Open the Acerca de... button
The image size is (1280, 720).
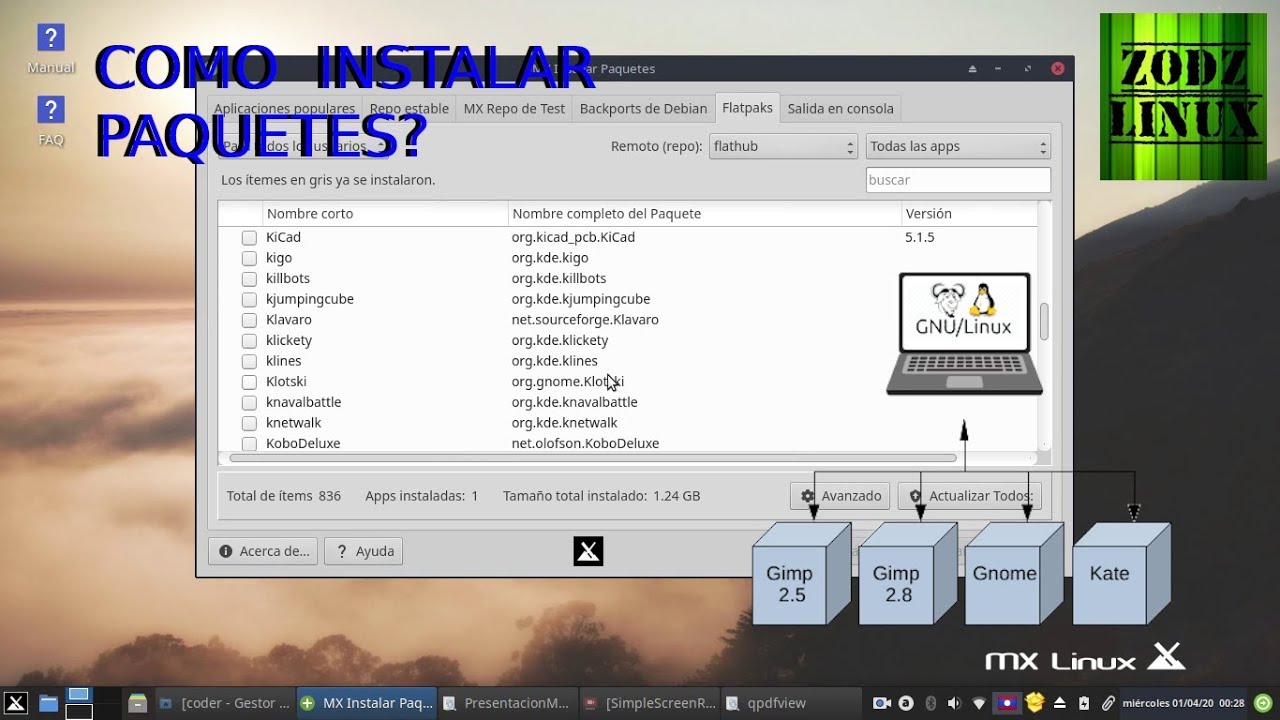pyautogui.click(x=263, y=551)
